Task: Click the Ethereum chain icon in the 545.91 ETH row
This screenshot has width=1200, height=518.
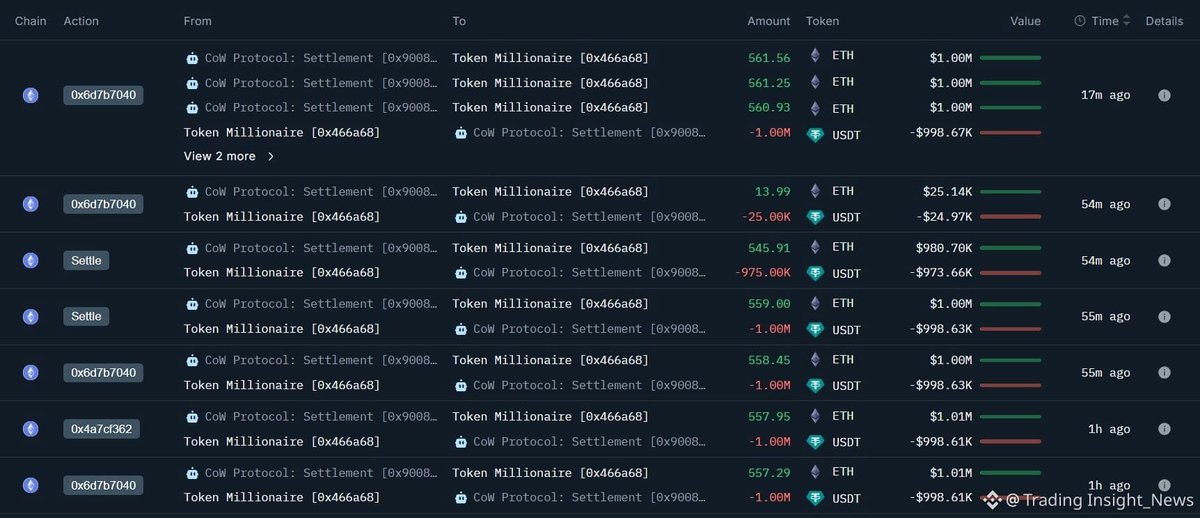Action: pyautogui.click(x=30, y=260)
